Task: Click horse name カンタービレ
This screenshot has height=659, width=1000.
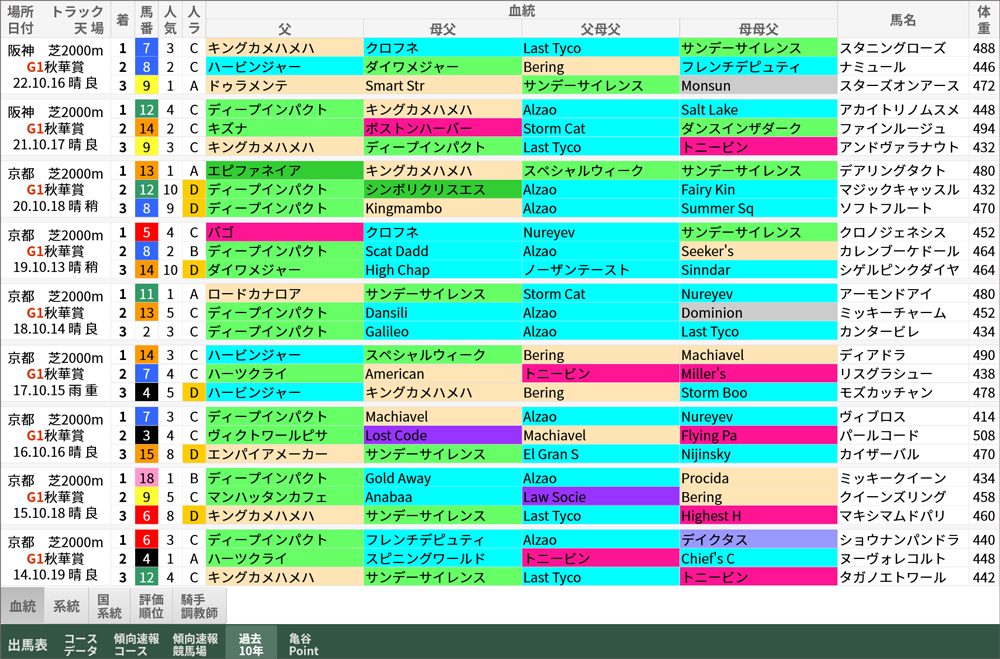Action: pos(879,332)
